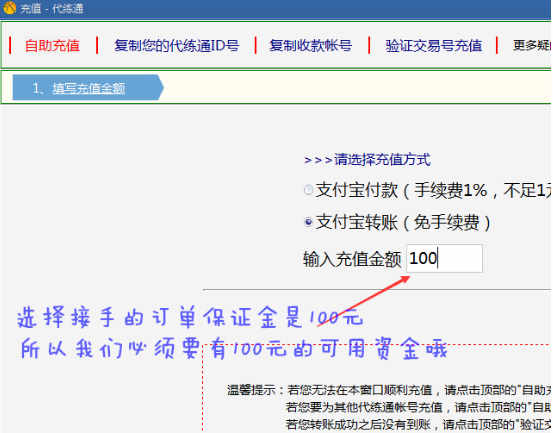
Task: Focus the 输入充值金额 field showing 100
Action: tap(444, 258)
